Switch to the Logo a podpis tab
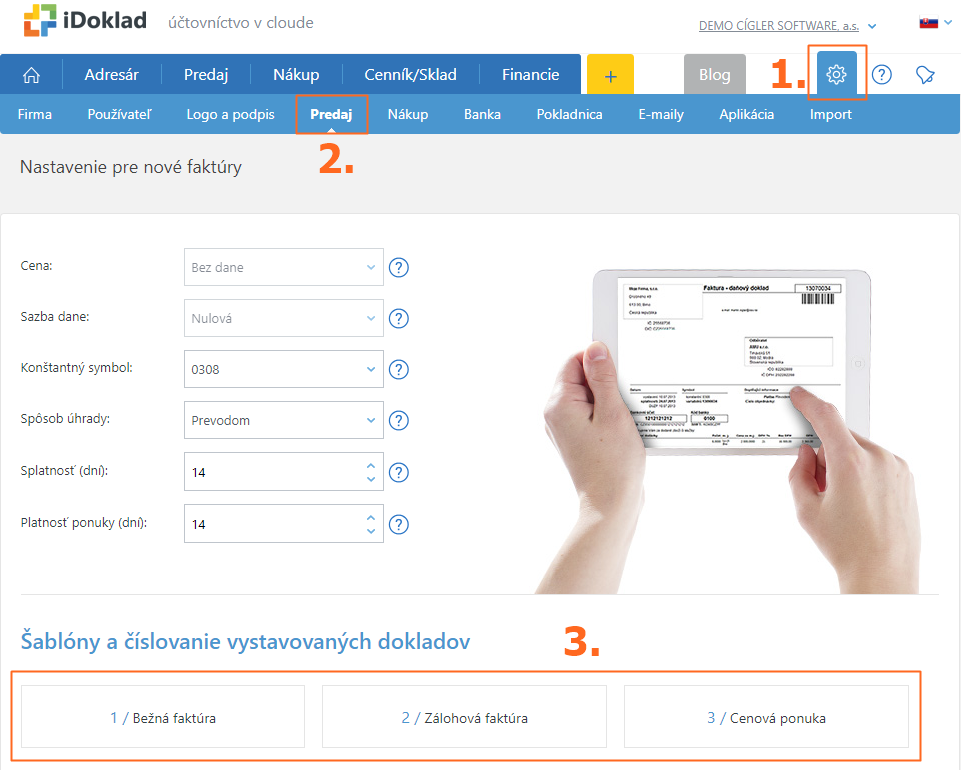The height and width of the screenshot is (770, 961). click(230, 114)
